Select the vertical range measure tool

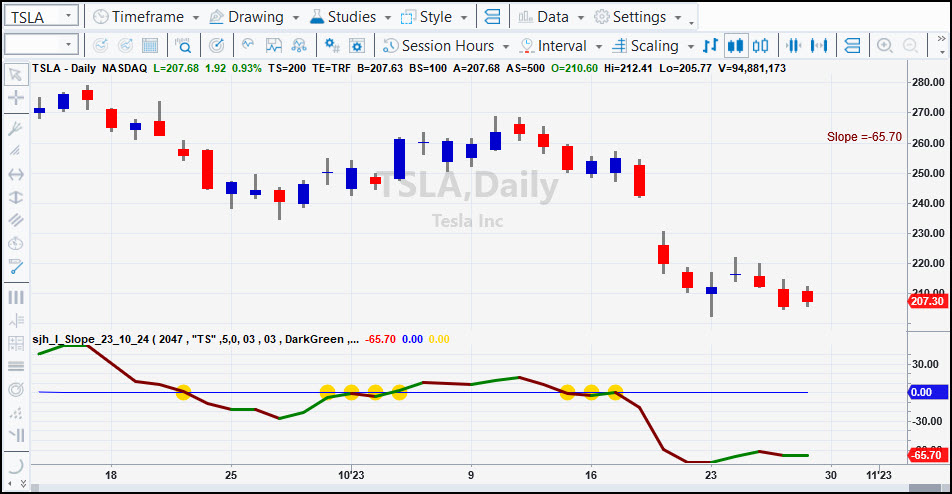pos(16,197)
